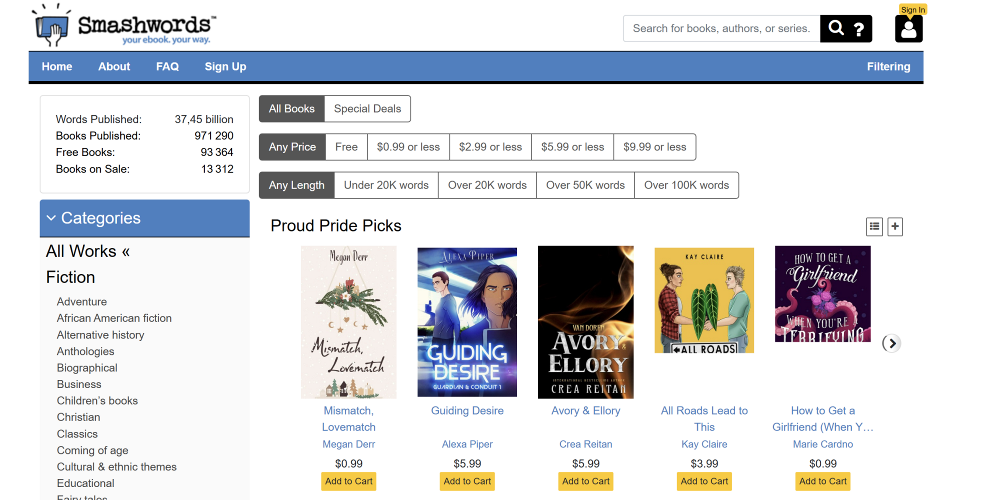Select the Special Deals filter
Screen dimensions: 1000x500
pos(367,108)
